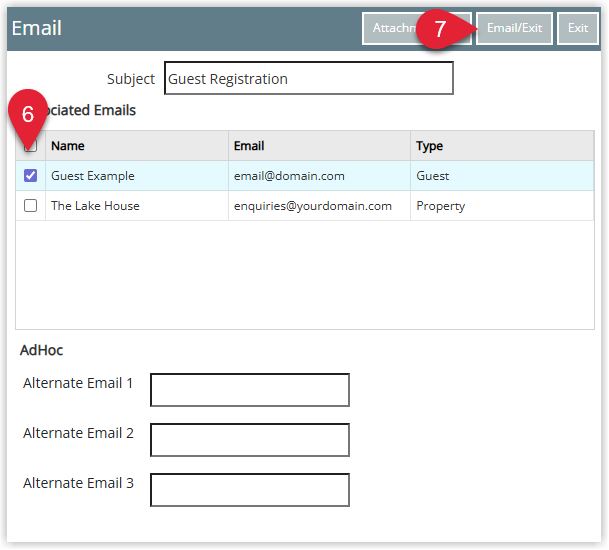Focus the Alternate Email 2 field
Screen dimensions: 609x550
pos(250,440)
